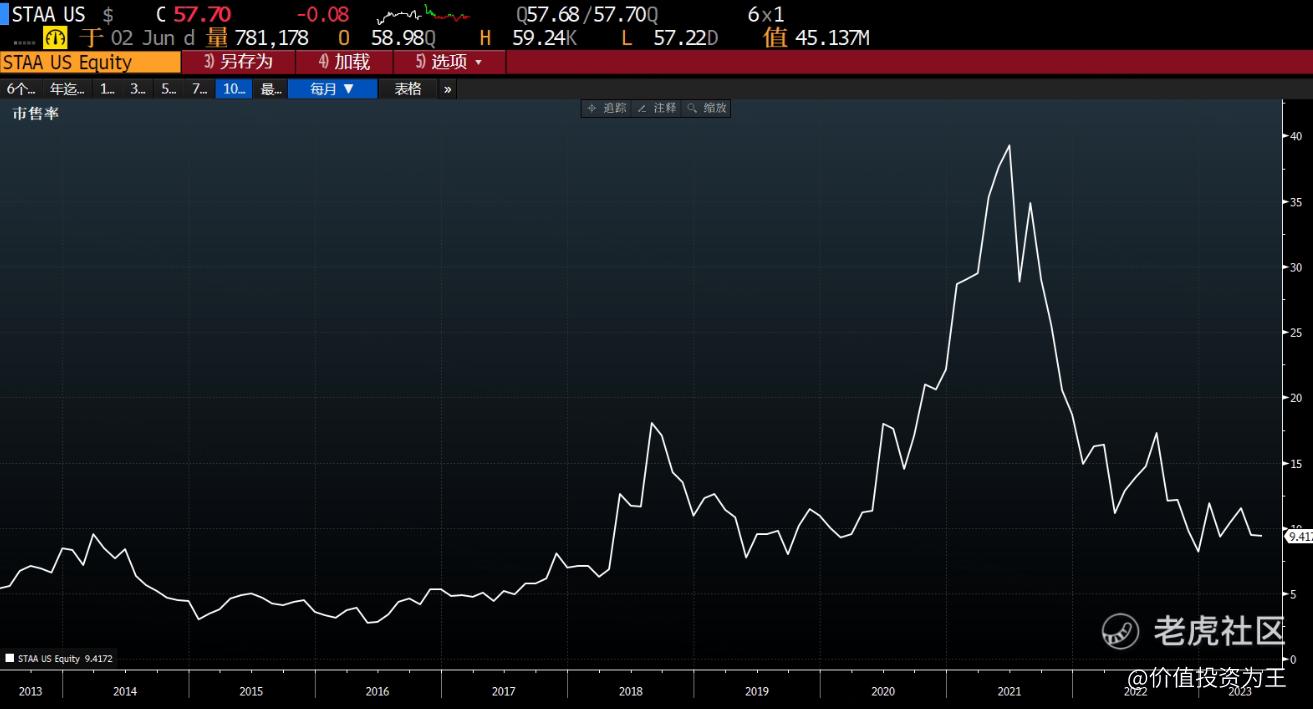This screenshot has width=1313, height=709.
Task: Click the high price 59.24
Action: click(540, 38)
